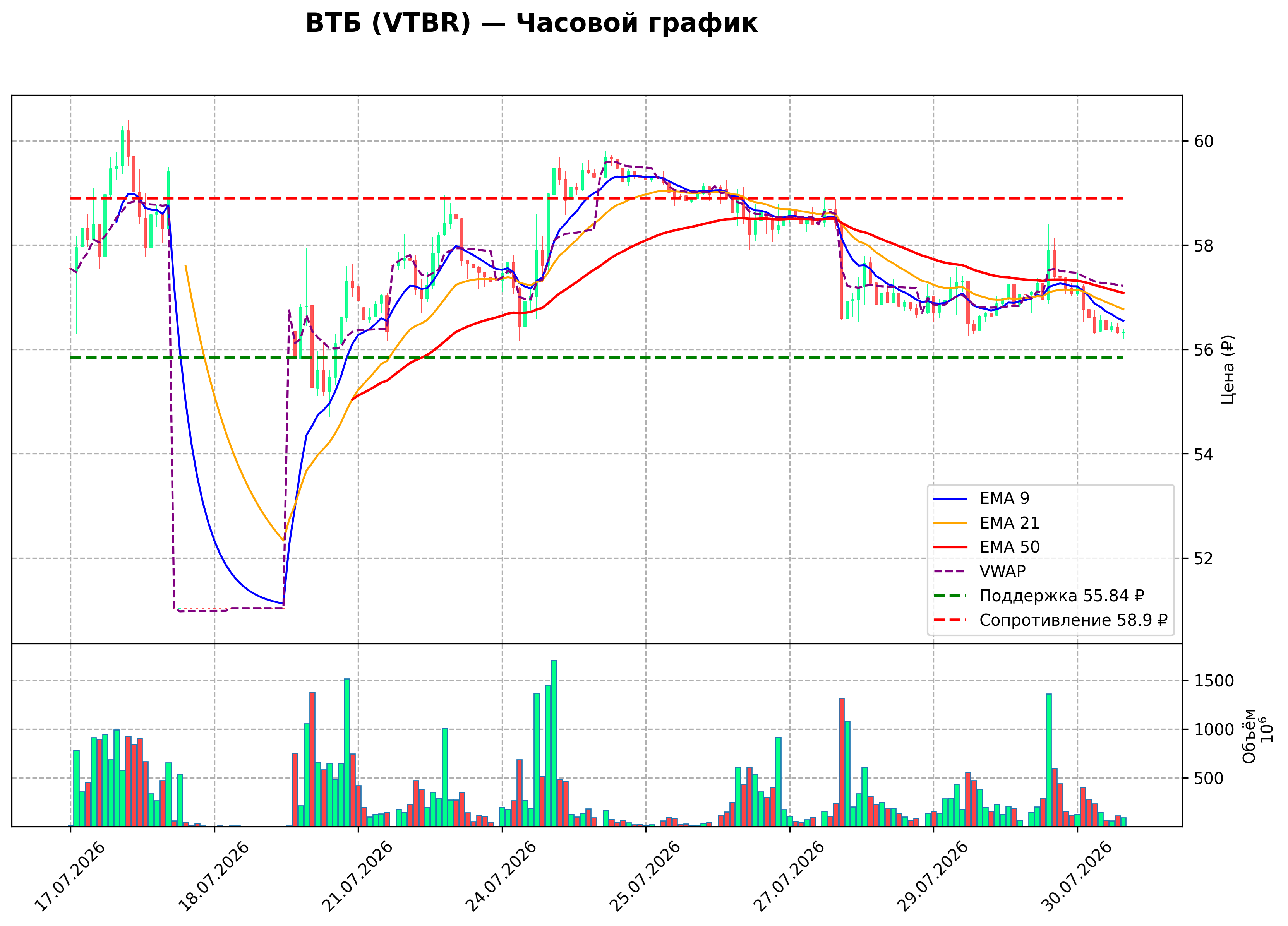Click the Поддержка 55.84 ₽ legend label
The image size is (1288, 926).
1062,596
